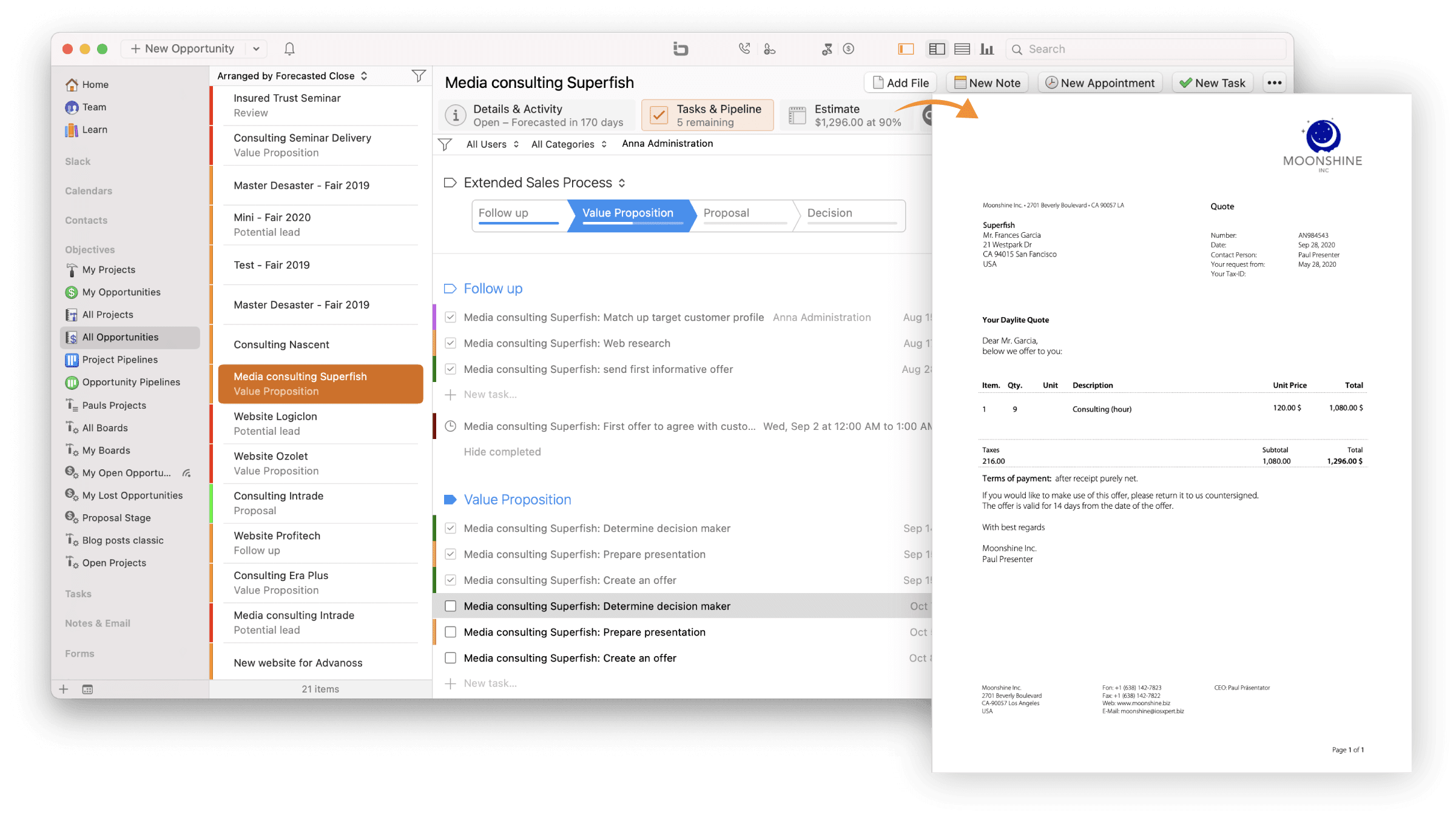Open the opportunity list filter funnel
1456x818 pixels.
[x=418, y=76]
